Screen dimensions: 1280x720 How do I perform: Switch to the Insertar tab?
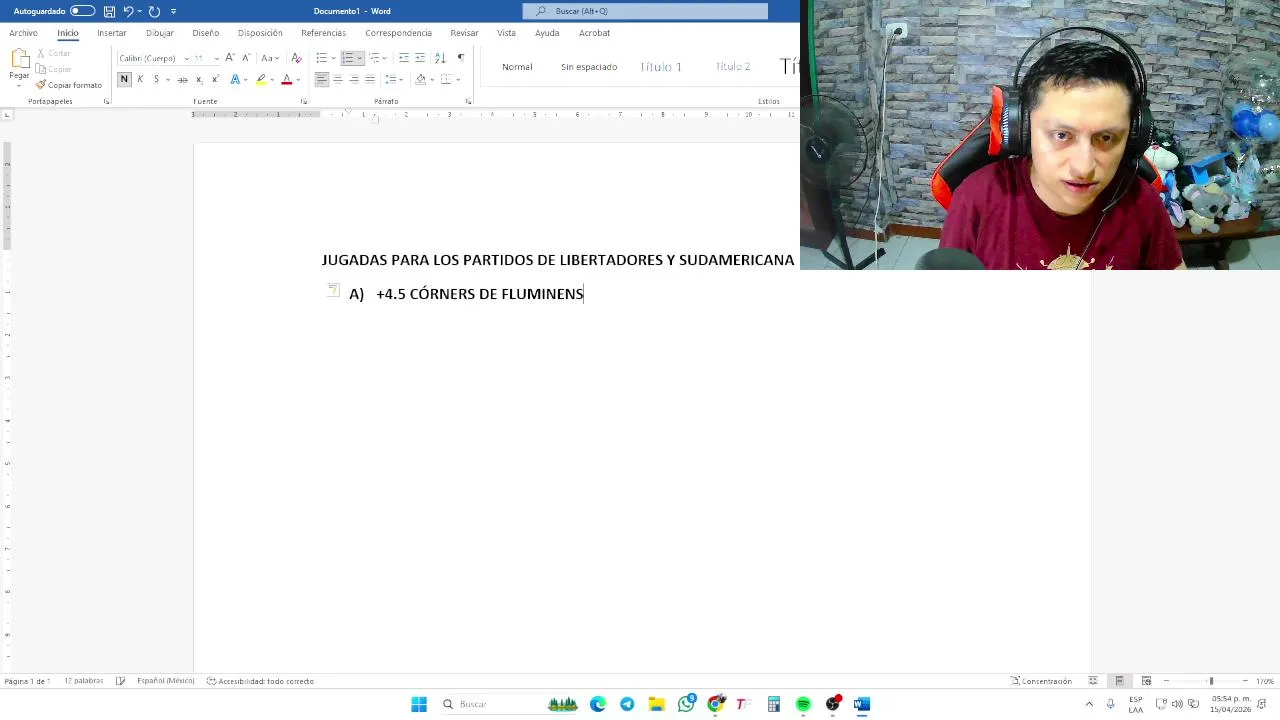[x=112, y=33]
